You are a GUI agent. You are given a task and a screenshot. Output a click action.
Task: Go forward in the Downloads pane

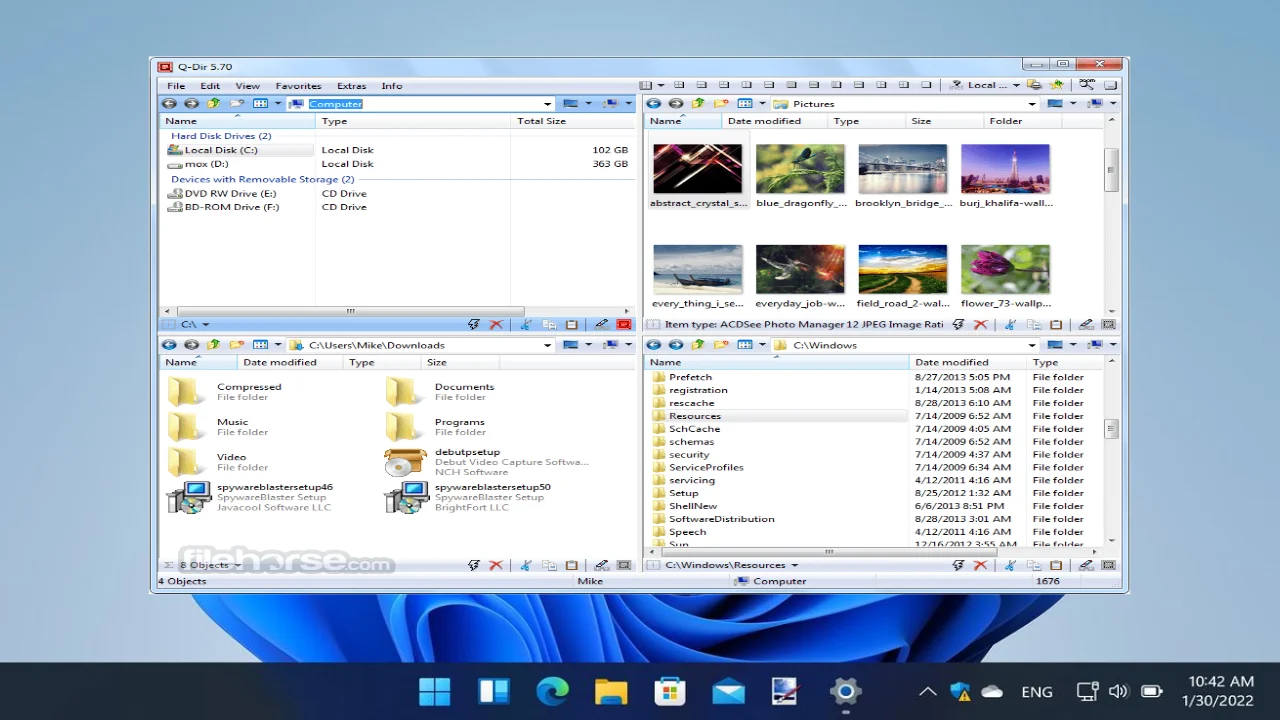[191, 345]
